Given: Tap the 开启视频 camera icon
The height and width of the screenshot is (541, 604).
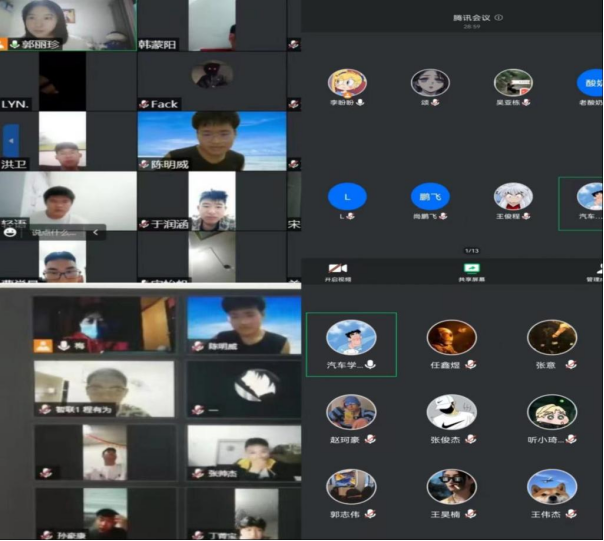Looking at the screenshot, I should [x=338, y=268].
